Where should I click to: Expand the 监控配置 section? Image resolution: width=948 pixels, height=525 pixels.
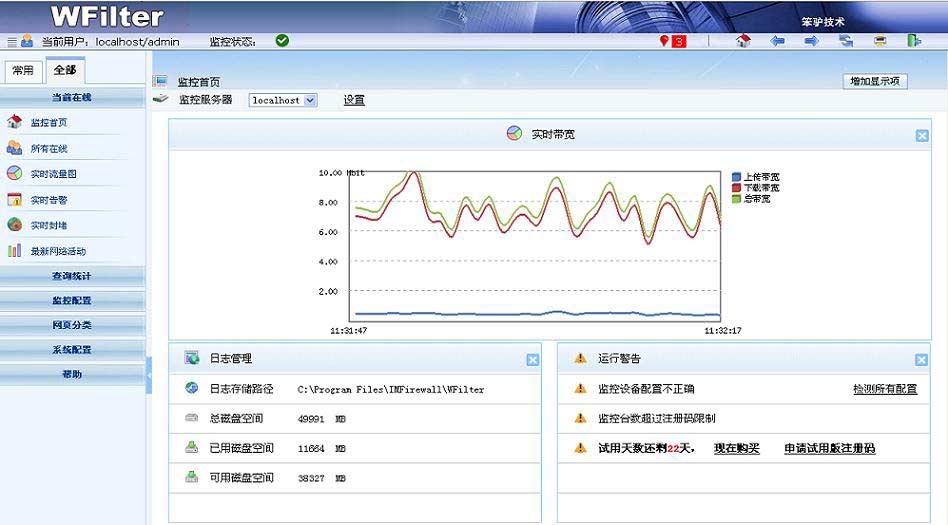coord(72,301)
